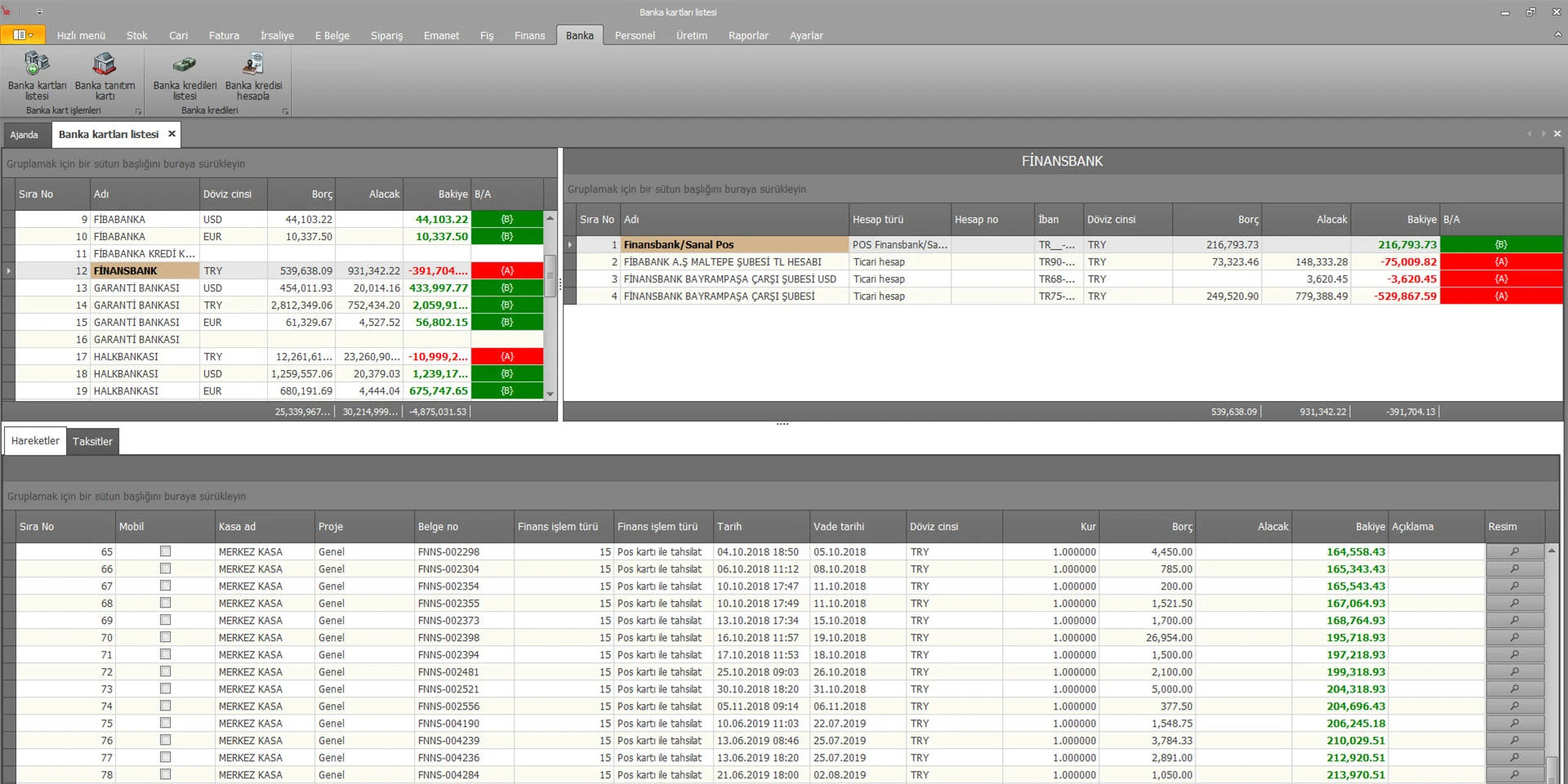Tick the Mobil checkbox in row 65
The width and height of the screenshot is (1568, 784).
click(166, 551)
